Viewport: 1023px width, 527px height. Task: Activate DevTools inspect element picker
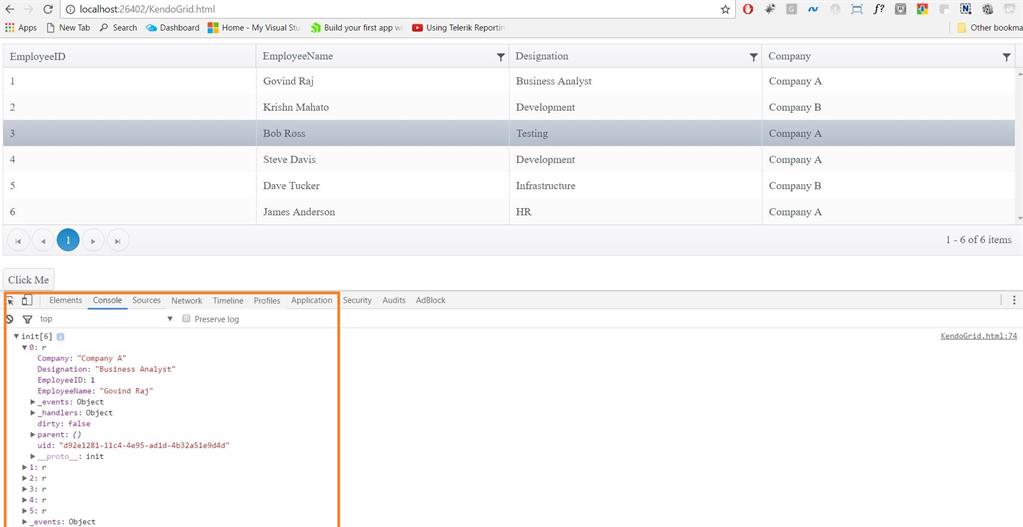coord(10,300)
